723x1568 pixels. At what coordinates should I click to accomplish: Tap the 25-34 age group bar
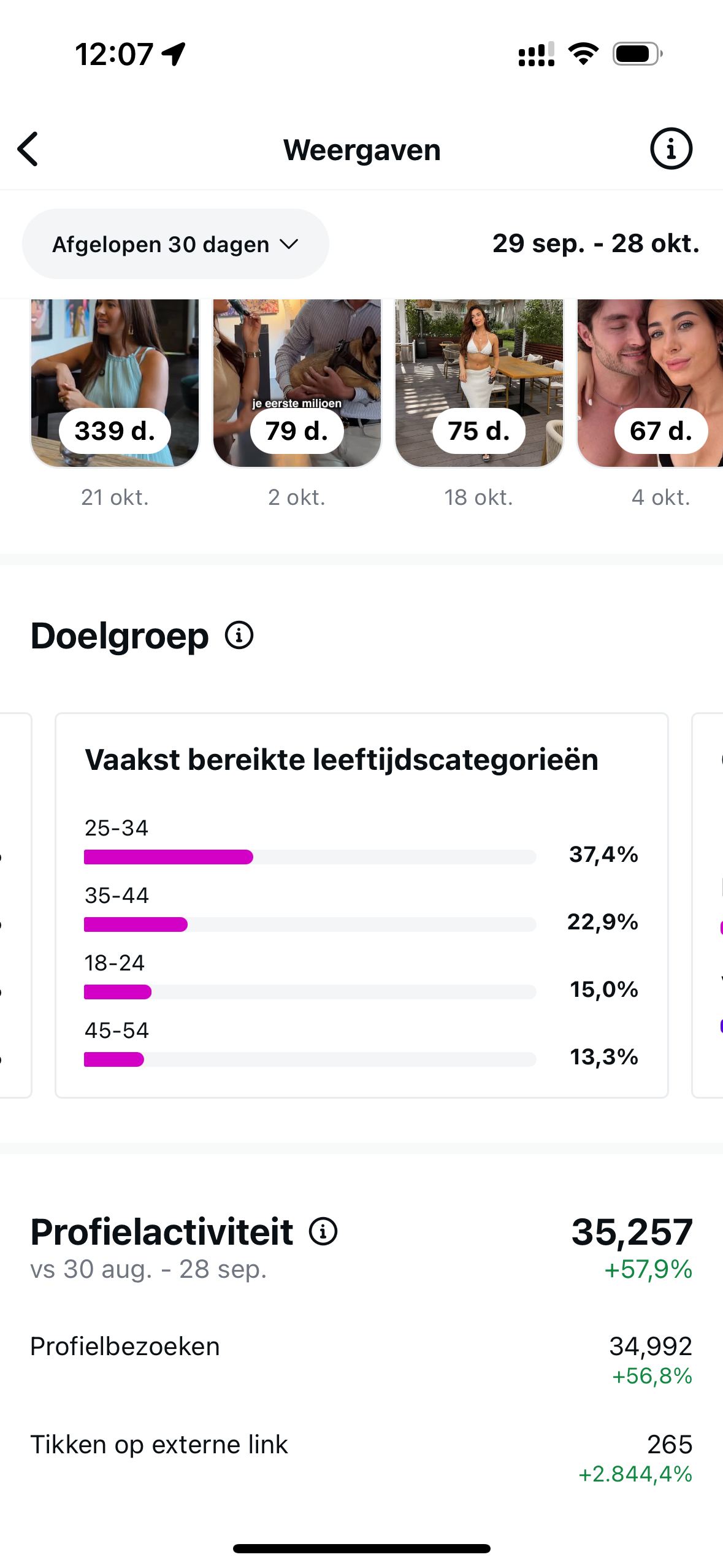coord(310,856)
